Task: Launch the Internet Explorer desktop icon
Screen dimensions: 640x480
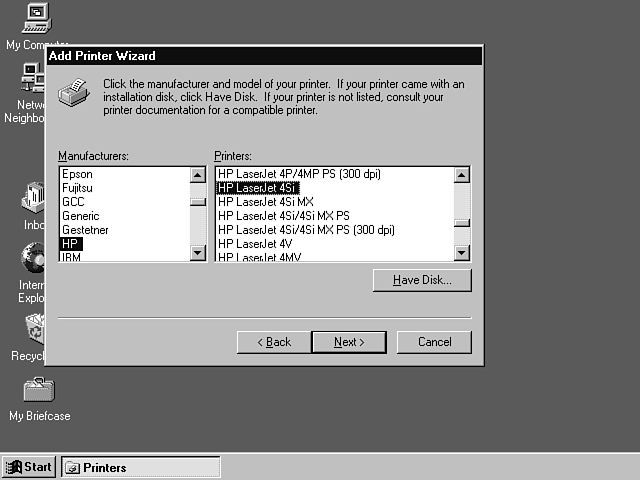Action: pos(32,259)
